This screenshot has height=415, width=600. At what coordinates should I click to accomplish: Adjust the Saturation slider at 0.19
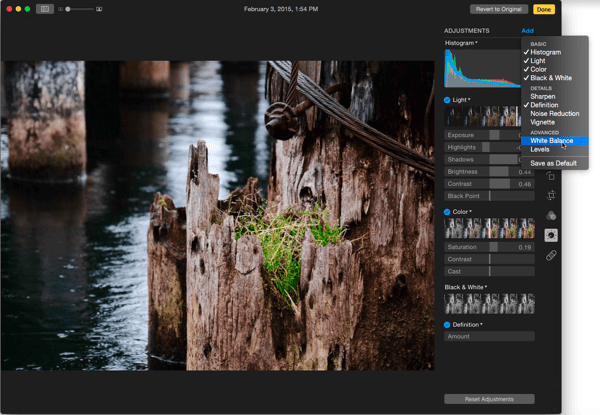[489, 247]
